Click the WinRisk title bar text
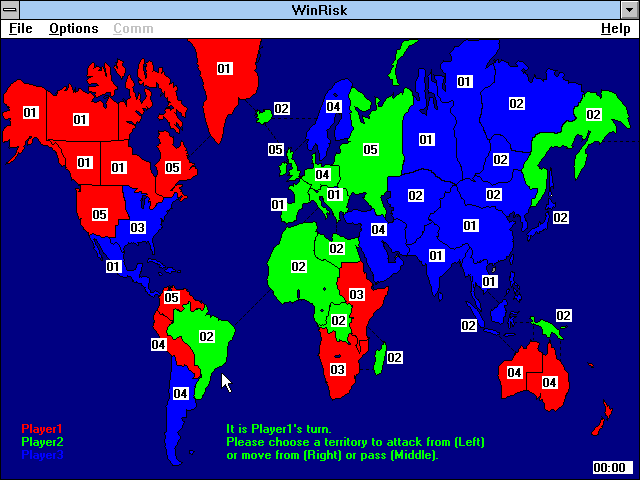 pyautogui.click(x=320, y=10)
